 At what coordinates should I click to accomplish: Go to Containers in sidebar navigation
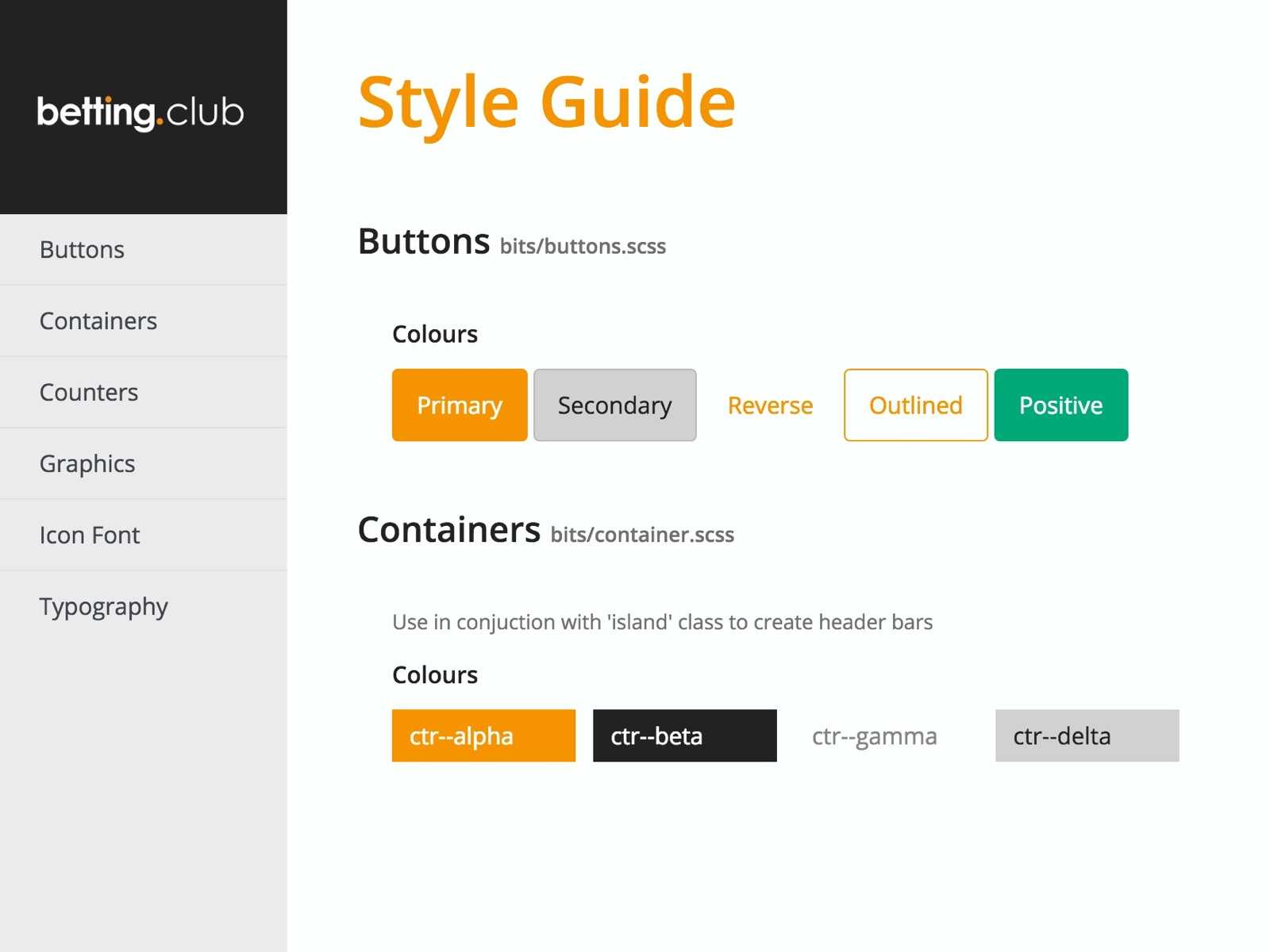click(98, 321)
